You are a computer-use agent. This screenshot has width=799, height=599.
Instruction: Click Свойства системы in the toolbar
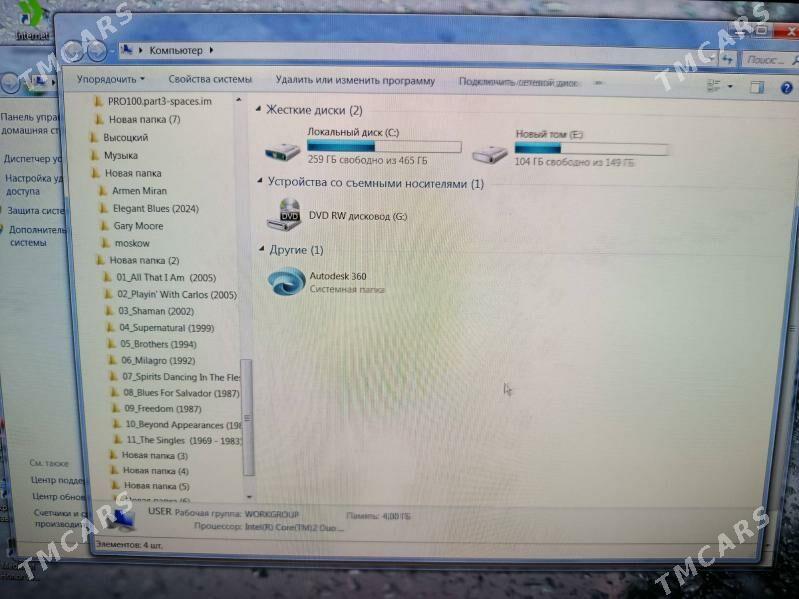click(210, 80)
